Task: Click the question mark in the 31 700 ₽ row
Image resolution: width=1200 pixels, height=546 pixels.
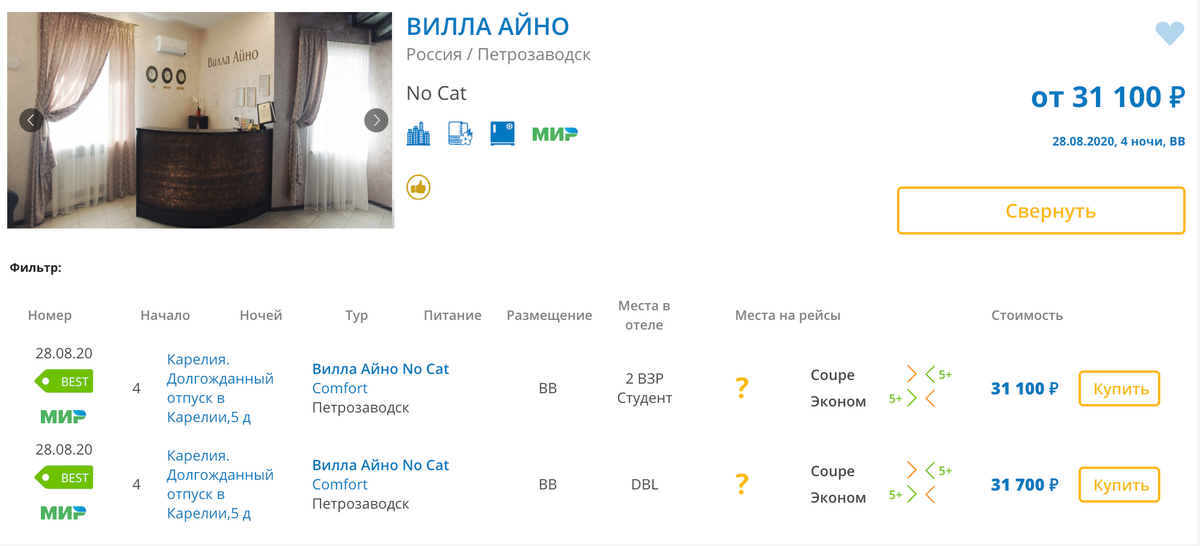Action: tap(741, 484)
